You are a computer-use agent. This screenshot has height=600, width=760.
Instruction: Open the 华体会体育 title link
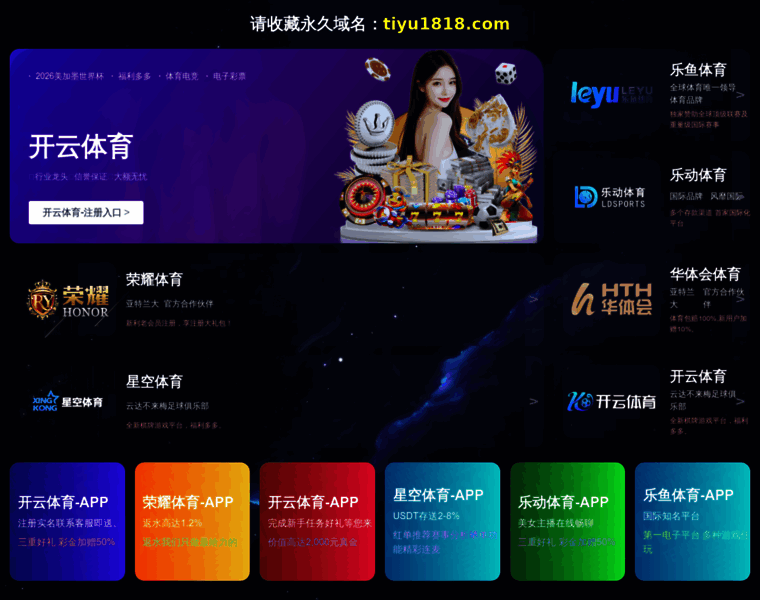pos(705,274)
